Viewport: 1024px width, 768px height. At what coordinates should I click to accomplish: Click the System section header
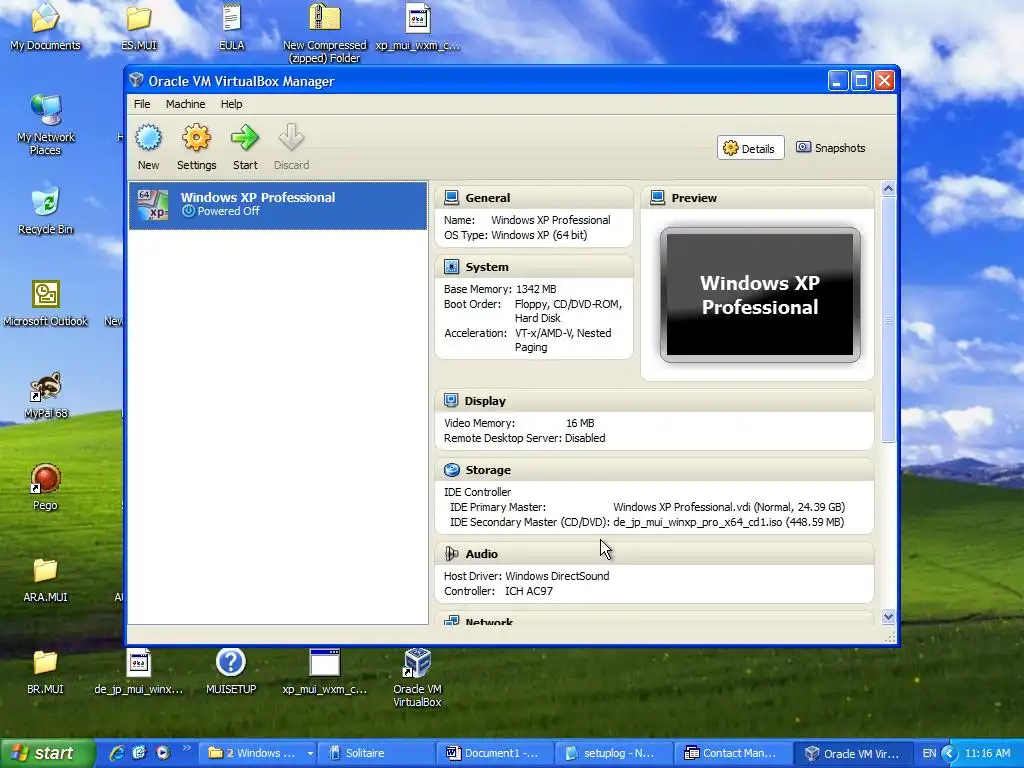tap(534, 267)
